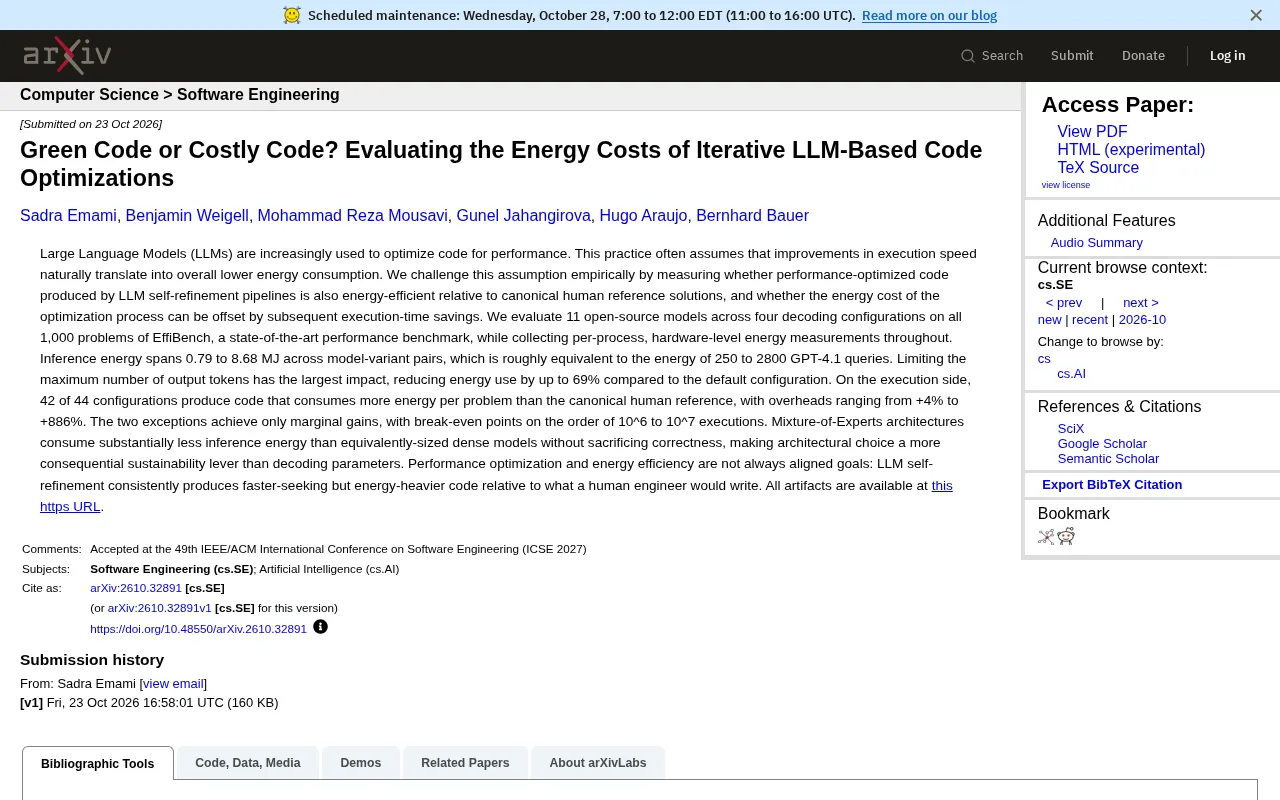The image size is (1280, 800).
Task: Bookmark on BibSonomy icon
Action: [x=1046, y=536]
